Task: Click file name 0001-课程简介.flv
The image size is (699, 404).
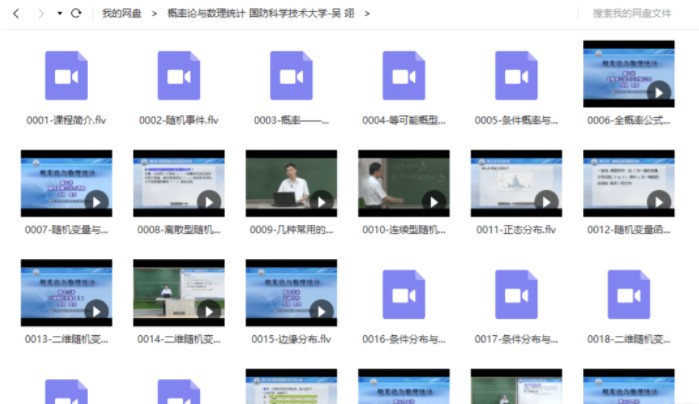Action: tap(66, 120)
